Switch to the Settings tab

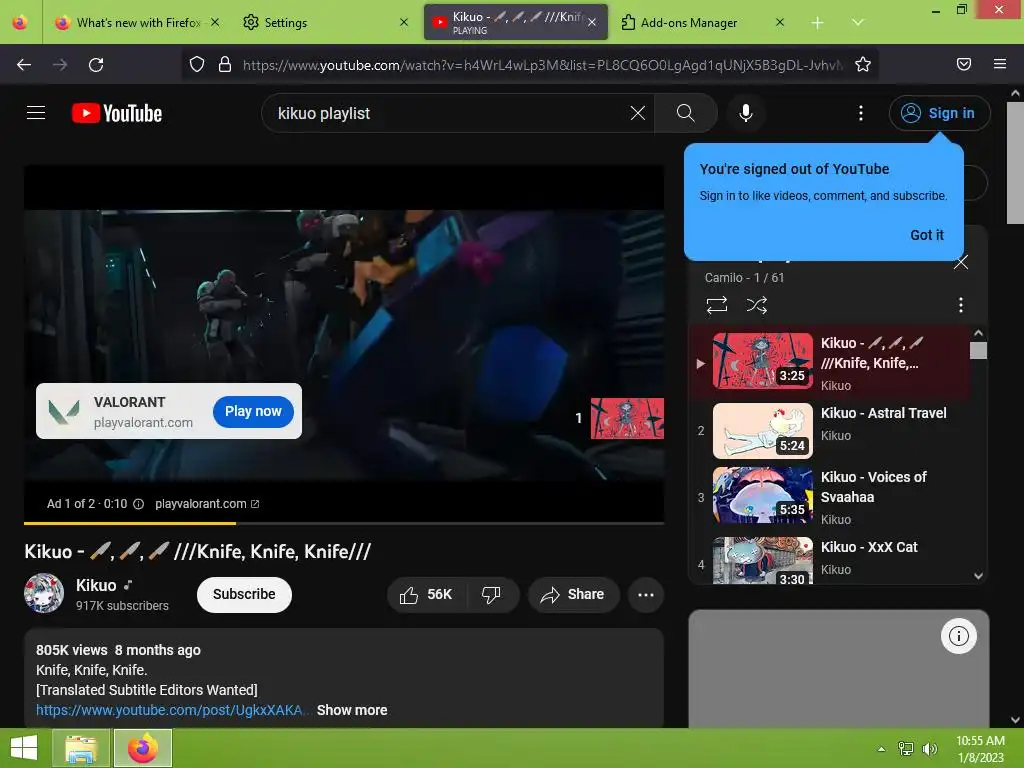[x=325, y=23]
